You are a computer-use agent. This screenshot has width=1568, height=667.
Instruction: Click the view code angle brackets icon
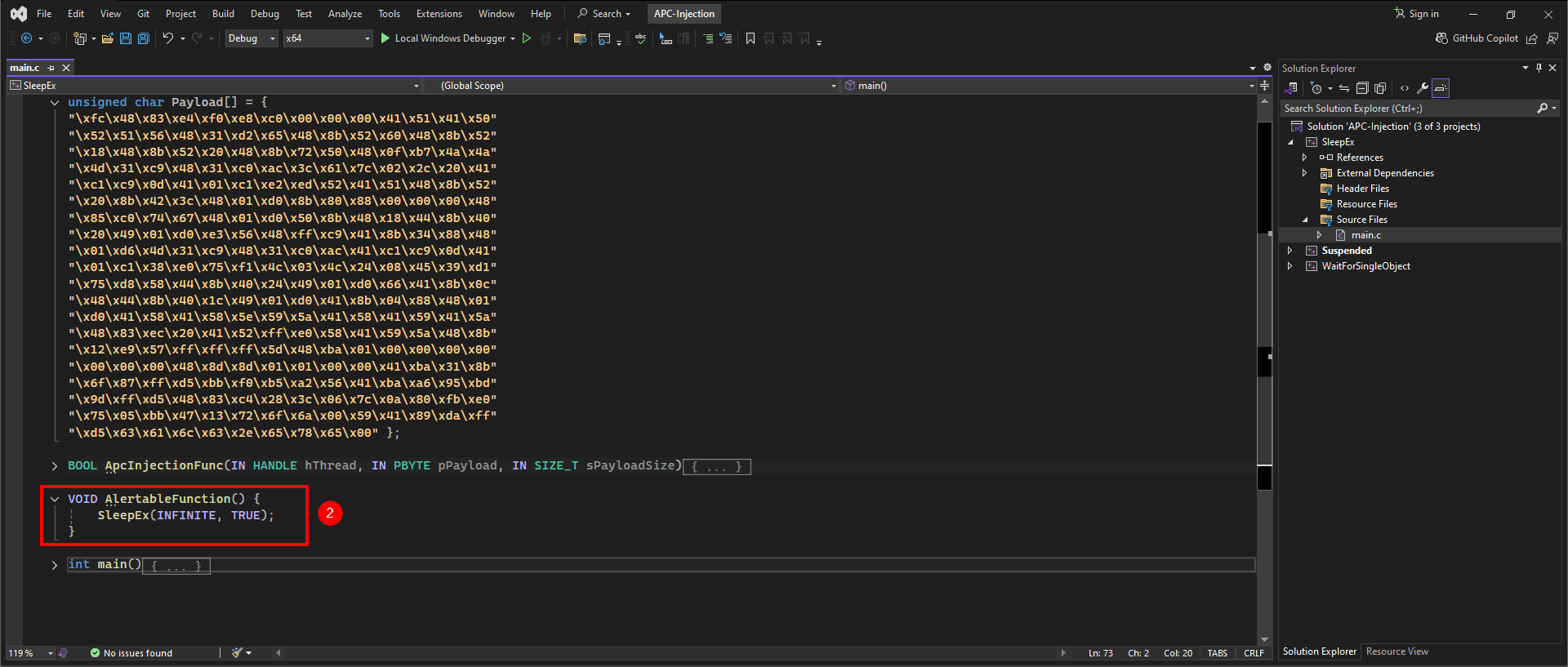pyautogui.click(x=1404, y=88)
